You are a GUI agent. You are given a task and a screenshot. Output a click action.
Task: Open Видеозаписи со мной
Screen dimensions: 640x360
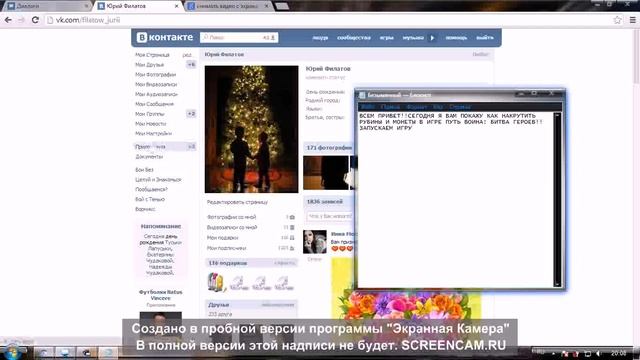pyautogui.click(x=232, y=227)
